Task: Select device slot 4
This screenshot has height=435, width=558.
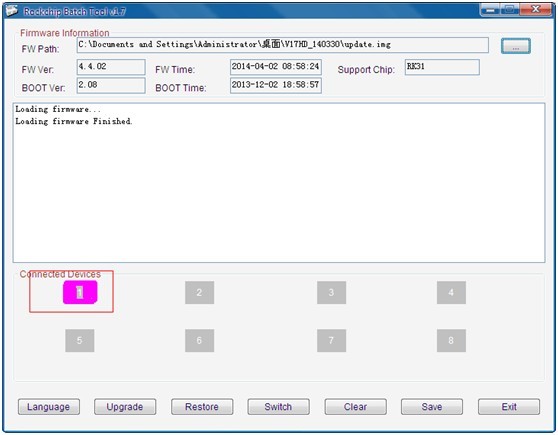Action: pos(451,292)
